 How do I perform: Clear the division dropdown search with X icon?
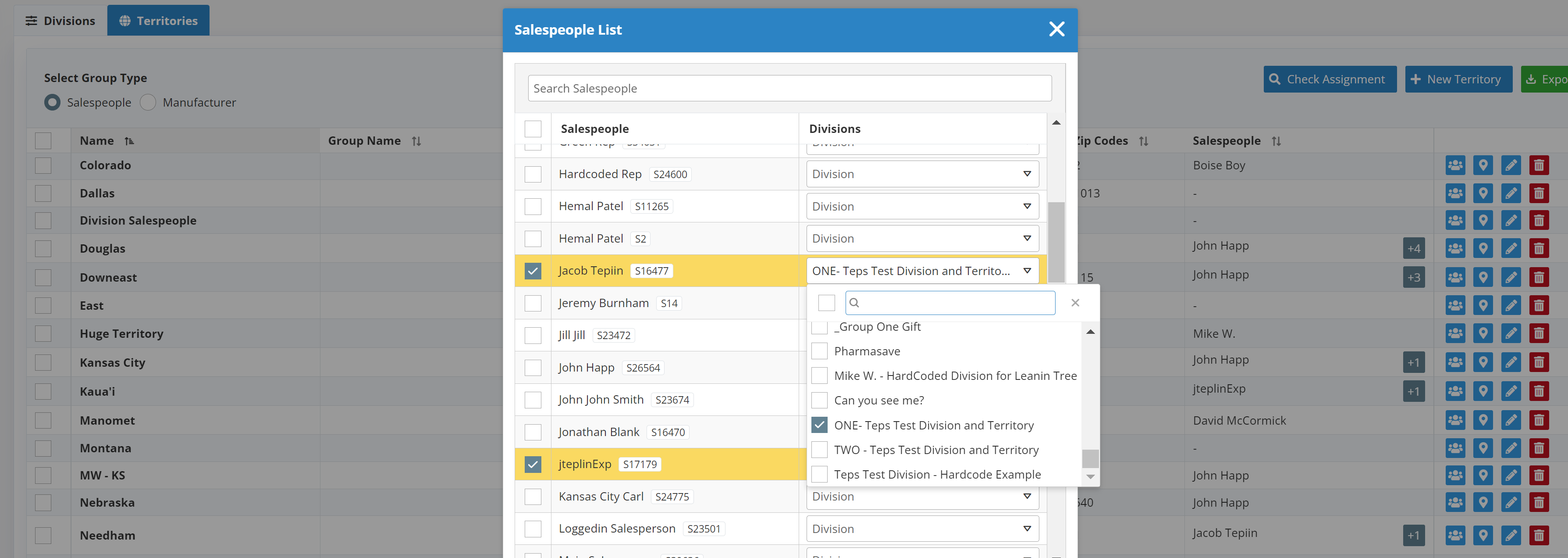click(1075, 303)
